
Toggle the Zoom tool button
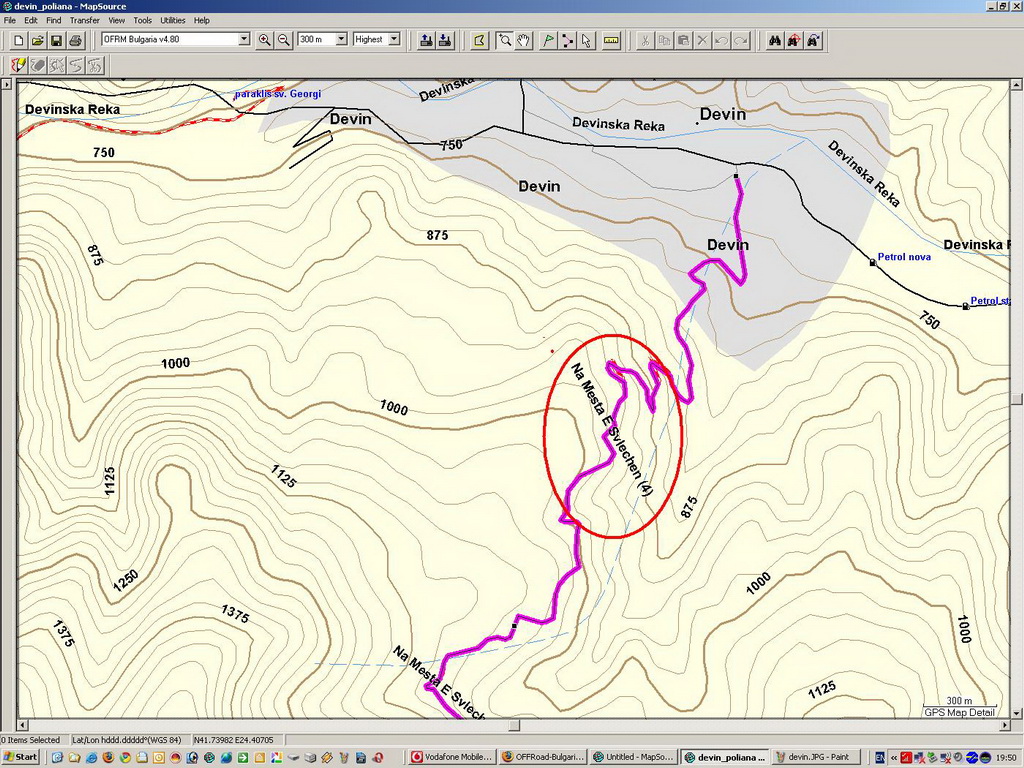point(505,40)
